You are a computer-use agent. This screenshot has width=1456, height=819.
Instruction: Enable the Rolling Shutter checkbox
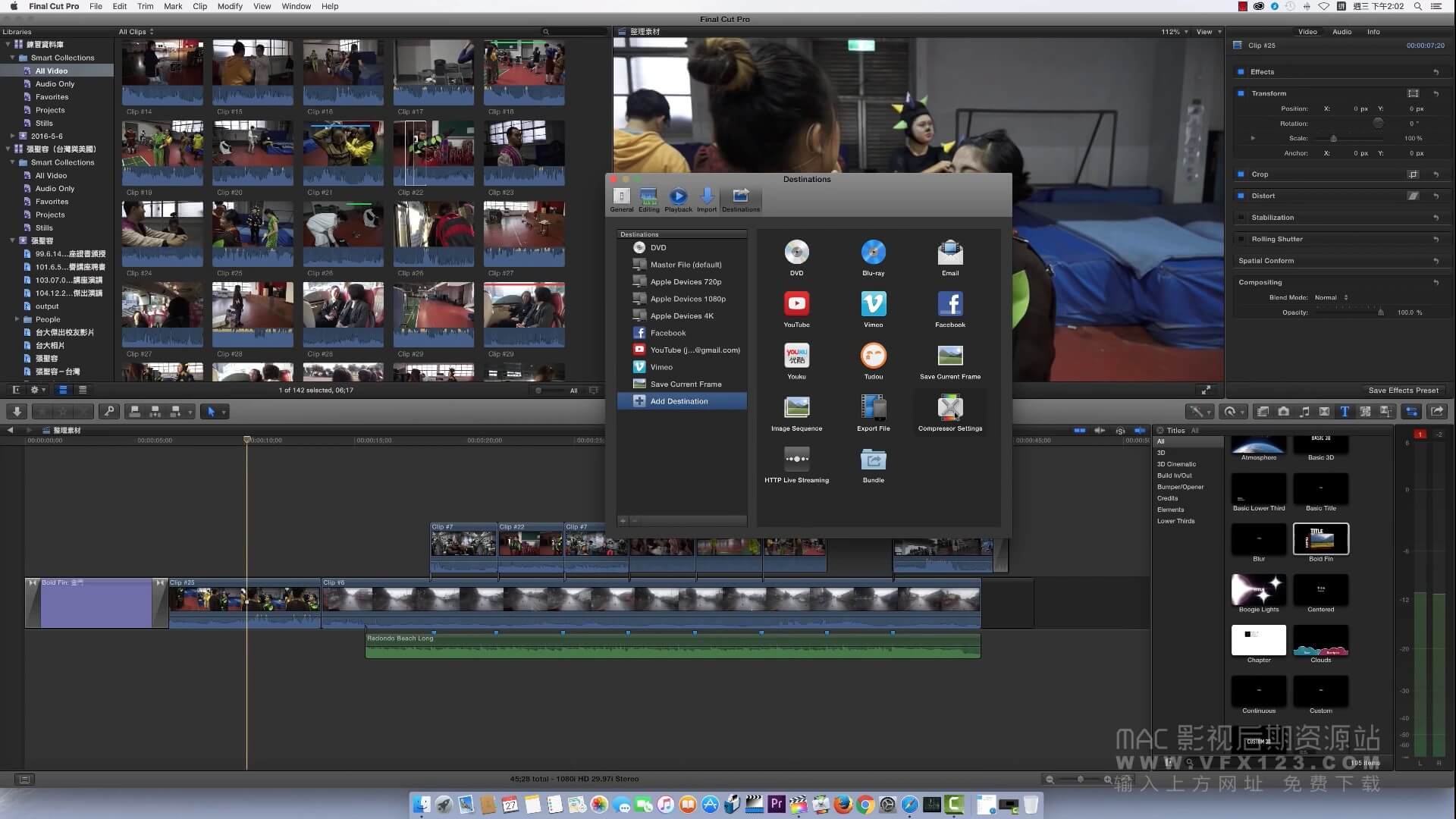point(1241,239)
